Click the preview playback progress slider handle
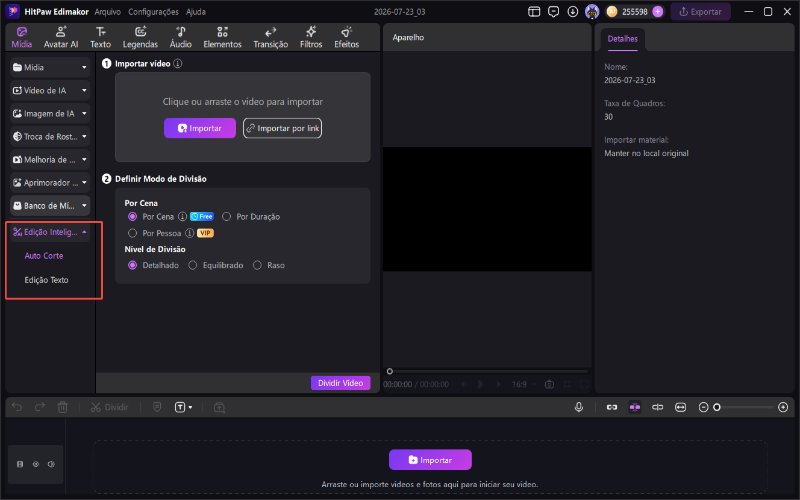 tap(390, 371)
